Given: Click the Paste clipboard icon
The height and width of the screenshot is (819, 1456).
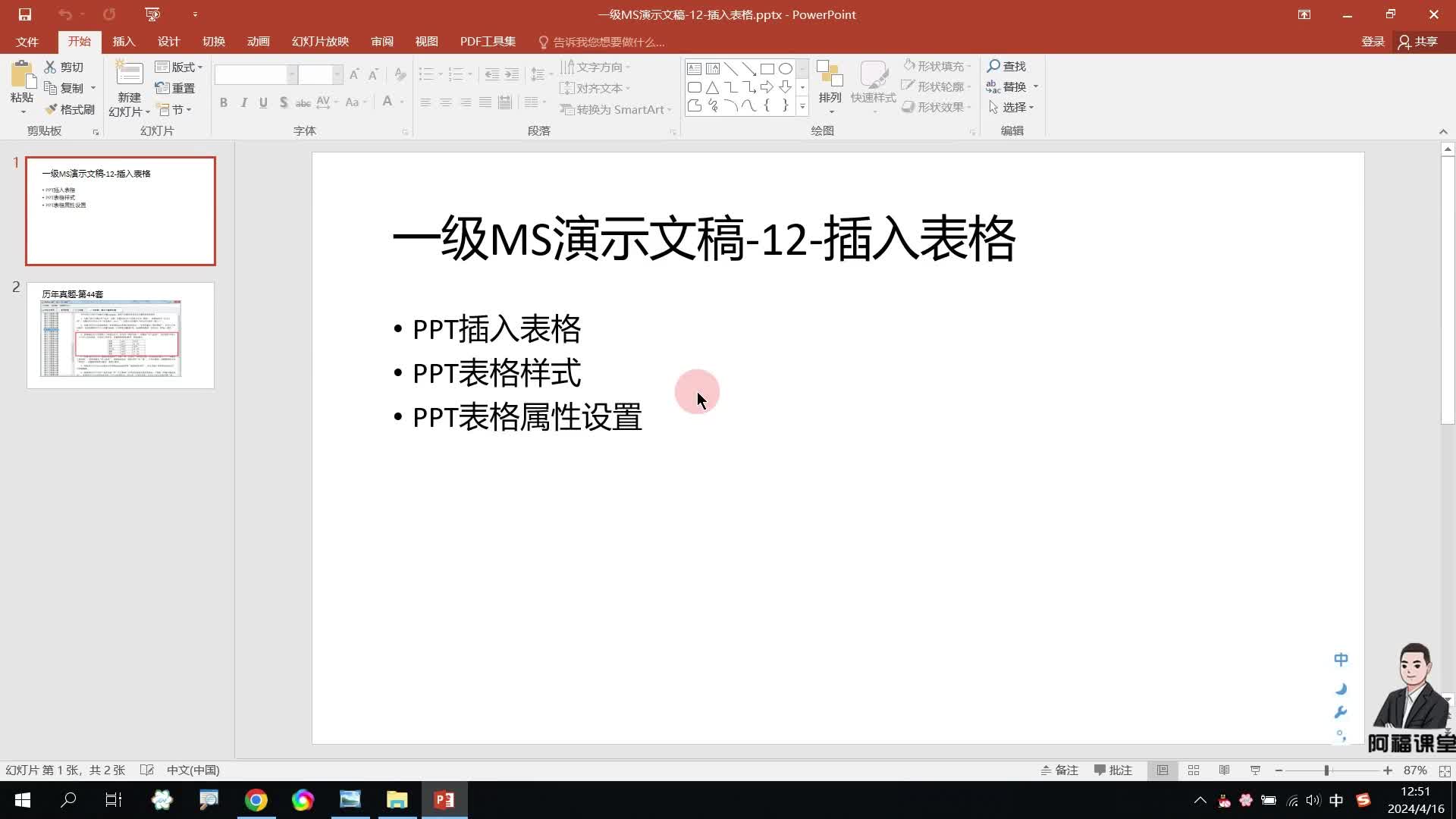Looking at the screenshot, I should pyautogui.click(x=23, y=75).
